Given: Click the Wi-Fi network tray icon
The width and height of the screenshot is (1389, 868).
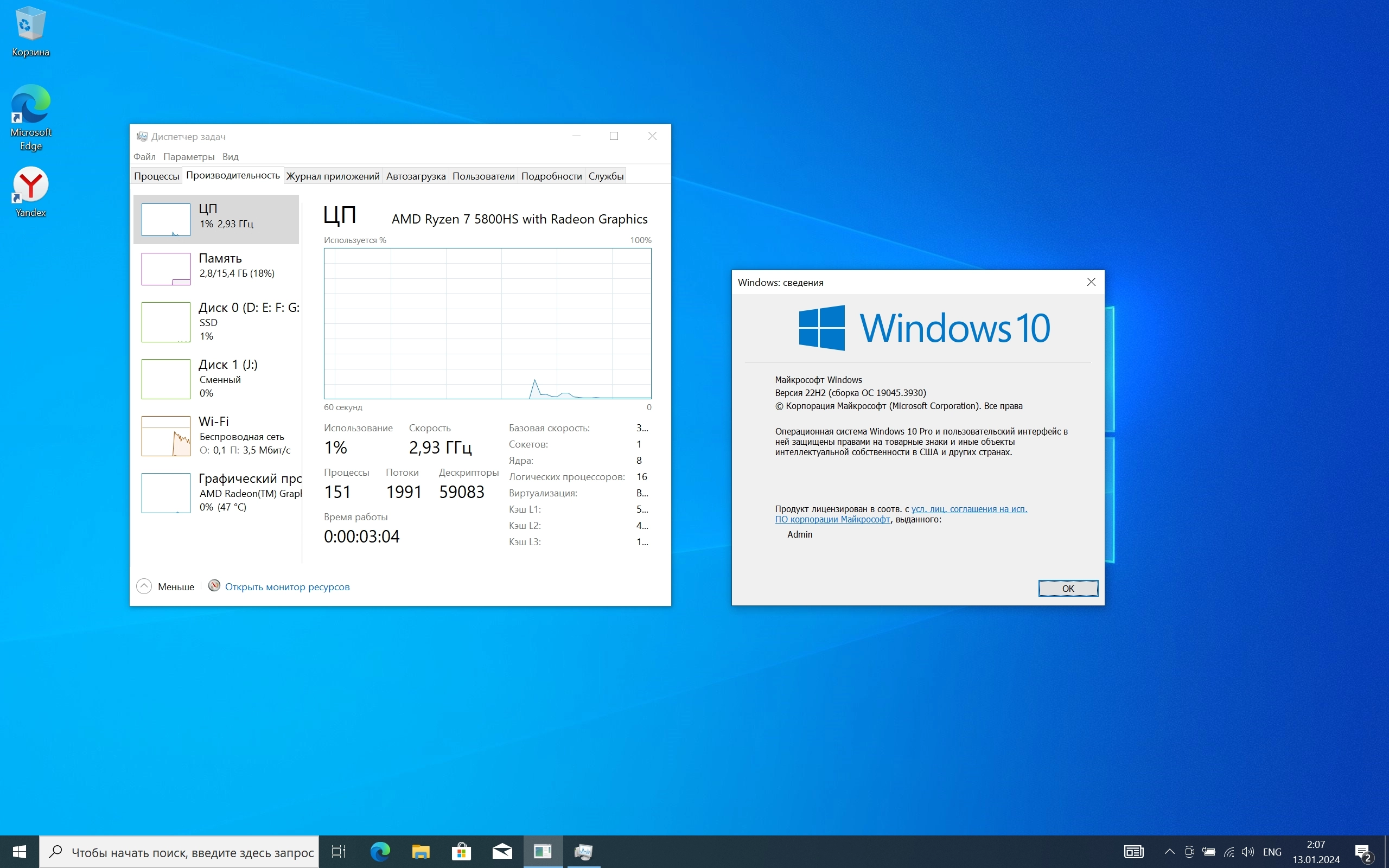Looking at the screenshot, I should tap(1229, 852).
